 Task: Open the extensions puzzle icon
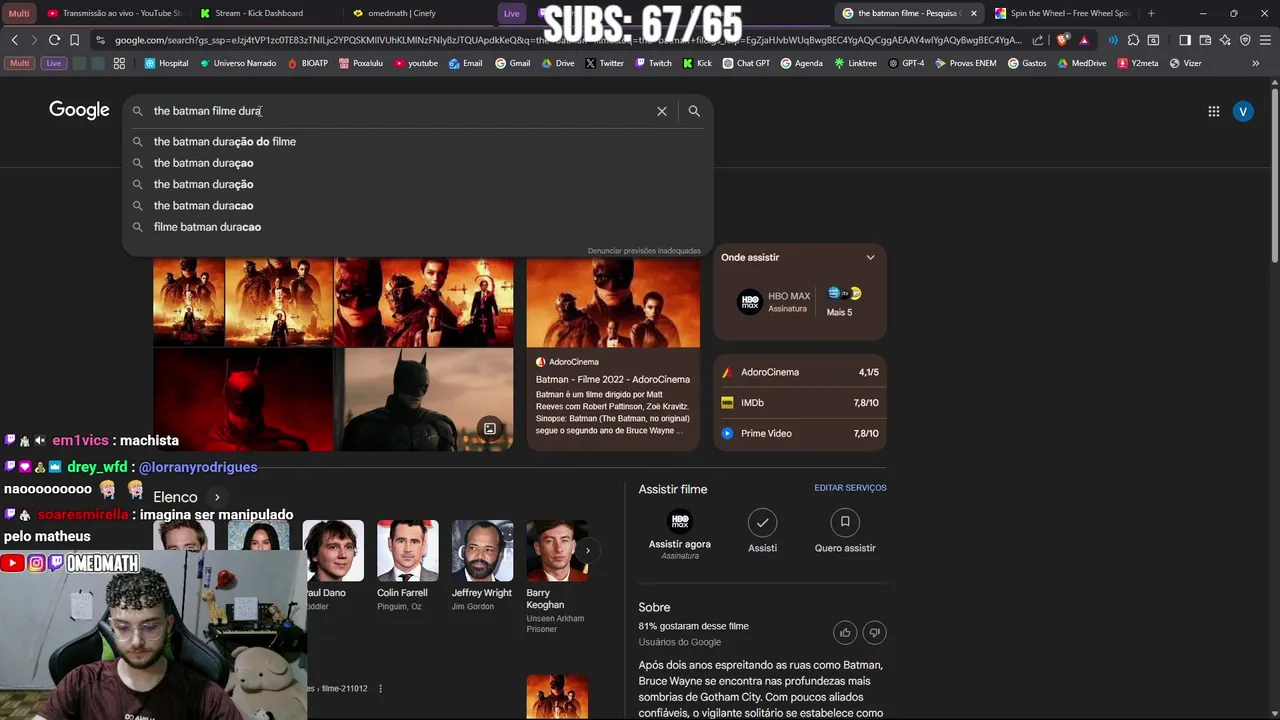point(1133,40)
